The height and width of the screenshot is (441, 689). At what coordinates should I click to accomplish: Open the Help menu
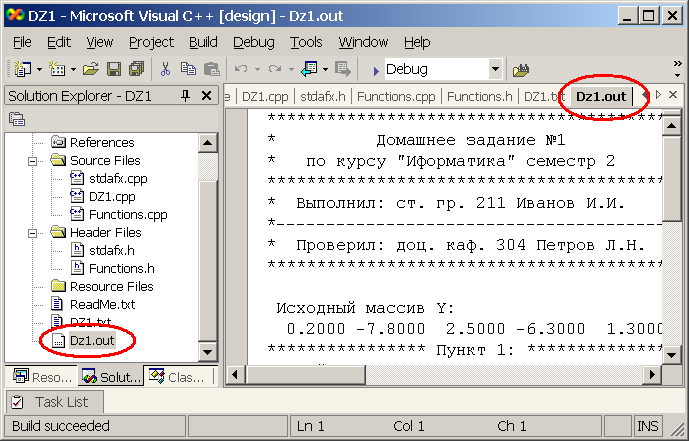pos(417,42)
